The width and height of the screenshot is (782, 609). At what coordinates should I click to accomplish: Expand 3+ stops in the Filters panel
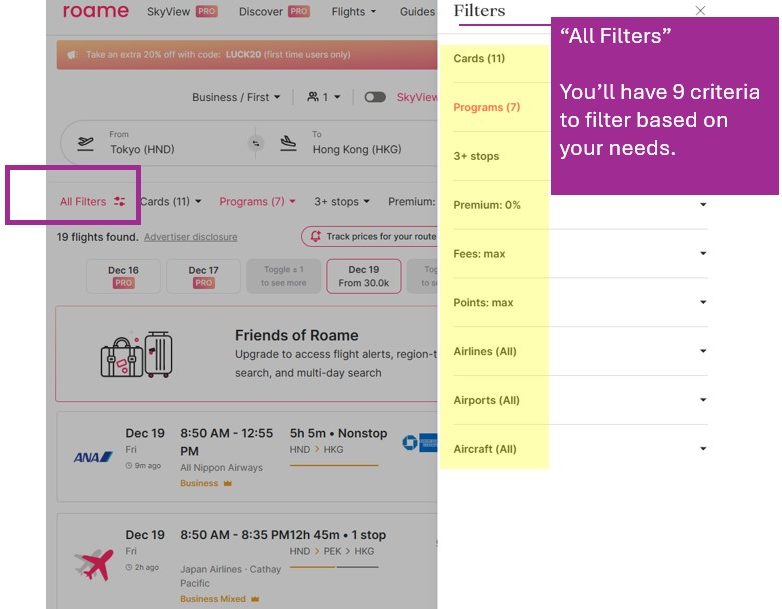click(476, 156)
